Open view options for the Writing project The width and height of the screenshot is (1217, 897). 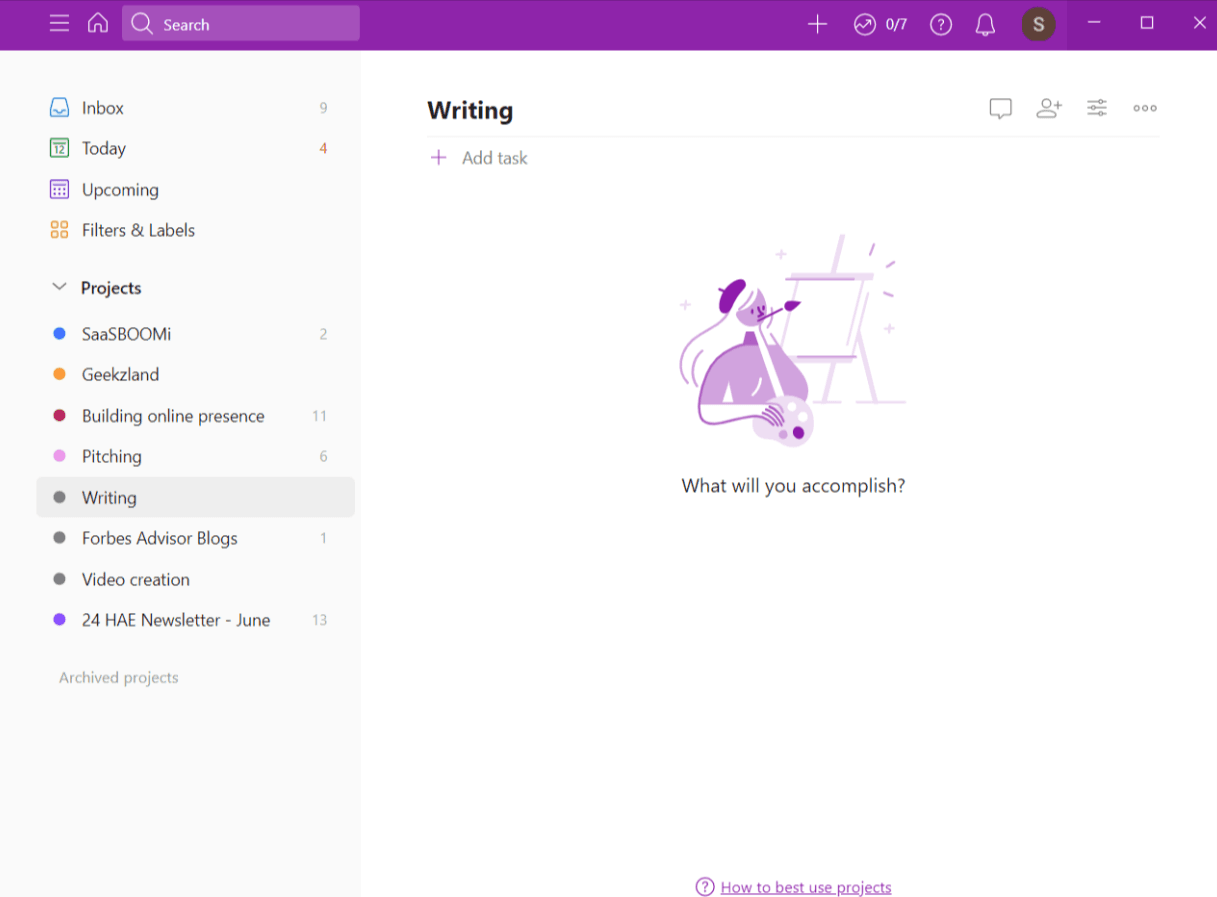pyautogui.click(x=1096, y=108)
